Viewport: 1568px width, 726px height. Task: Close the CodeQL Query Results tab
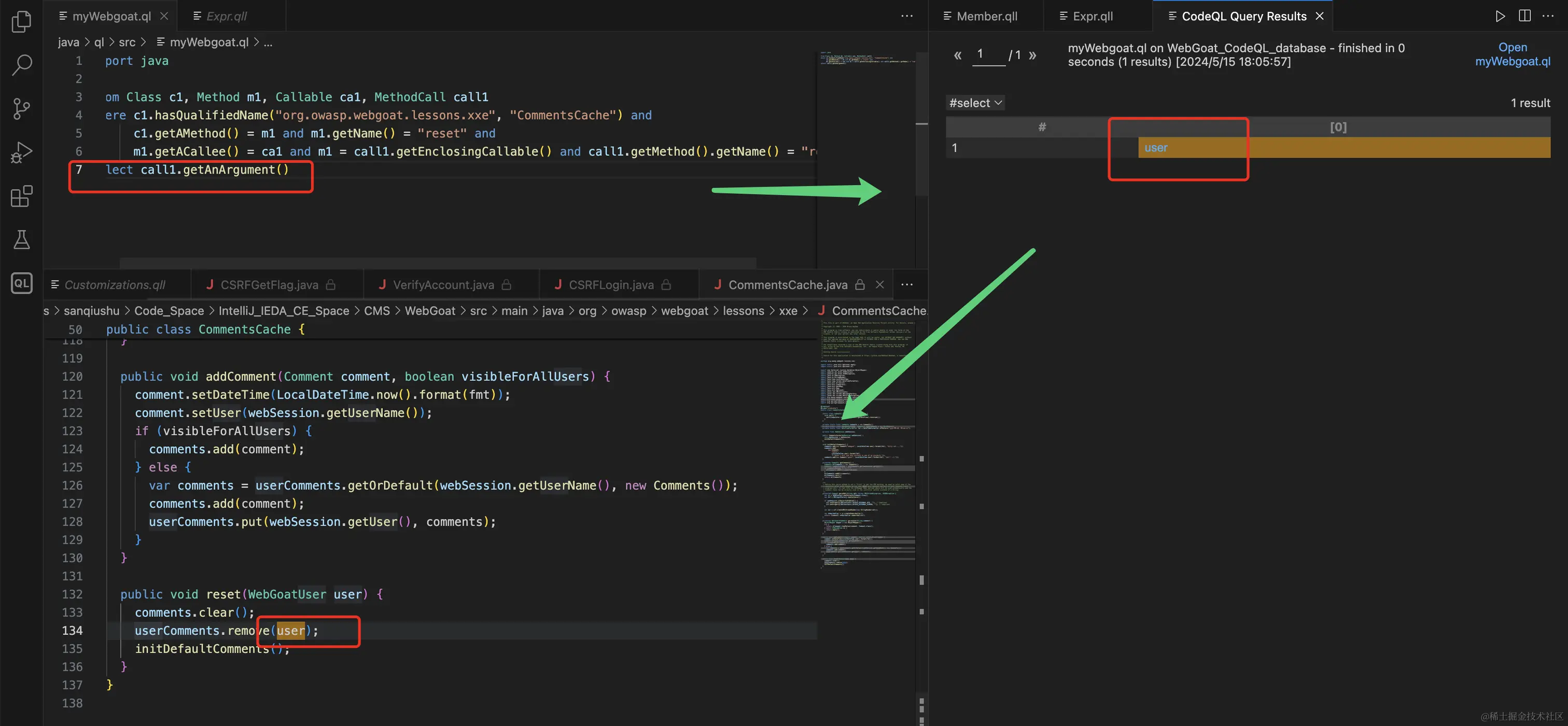[x=1320, y=17]
